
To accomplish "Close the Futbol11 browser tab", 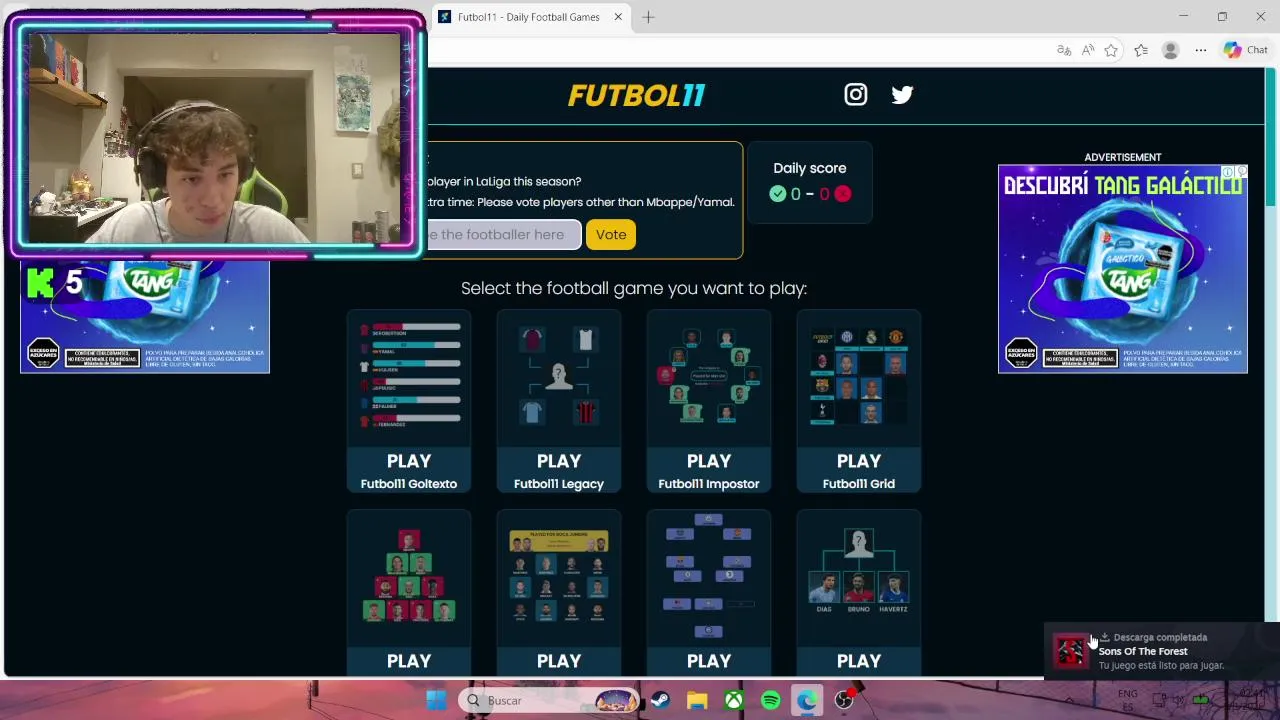I will tap(618, 17).
